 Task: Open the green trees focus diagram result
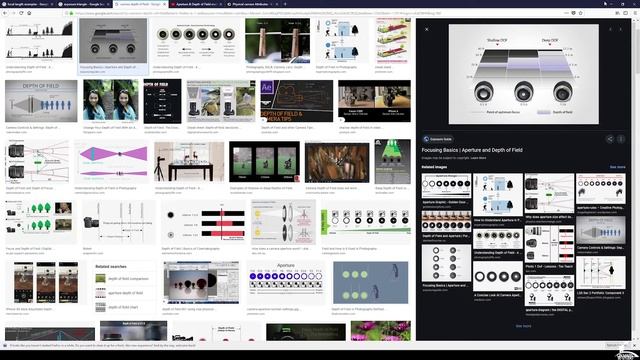40,222
